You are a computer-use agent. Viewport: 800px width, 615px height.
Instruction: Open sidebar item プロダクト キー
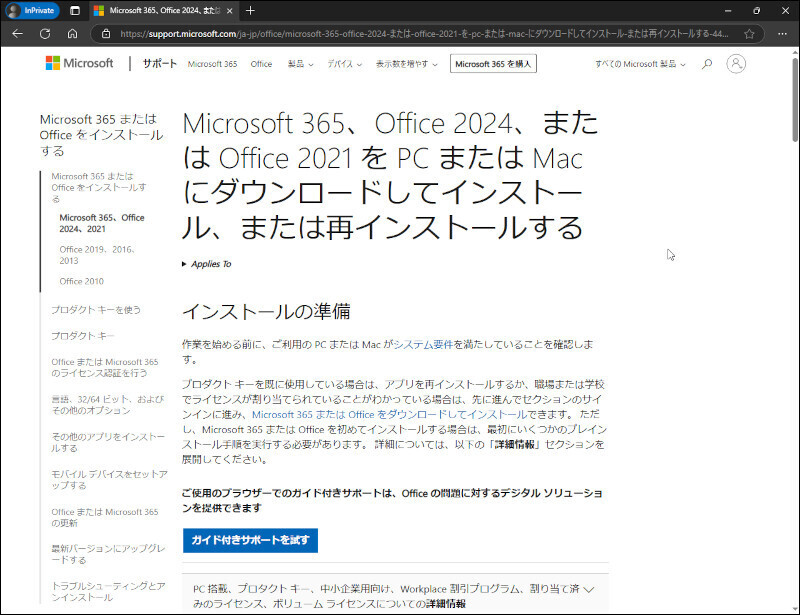[x=83, y=336]
